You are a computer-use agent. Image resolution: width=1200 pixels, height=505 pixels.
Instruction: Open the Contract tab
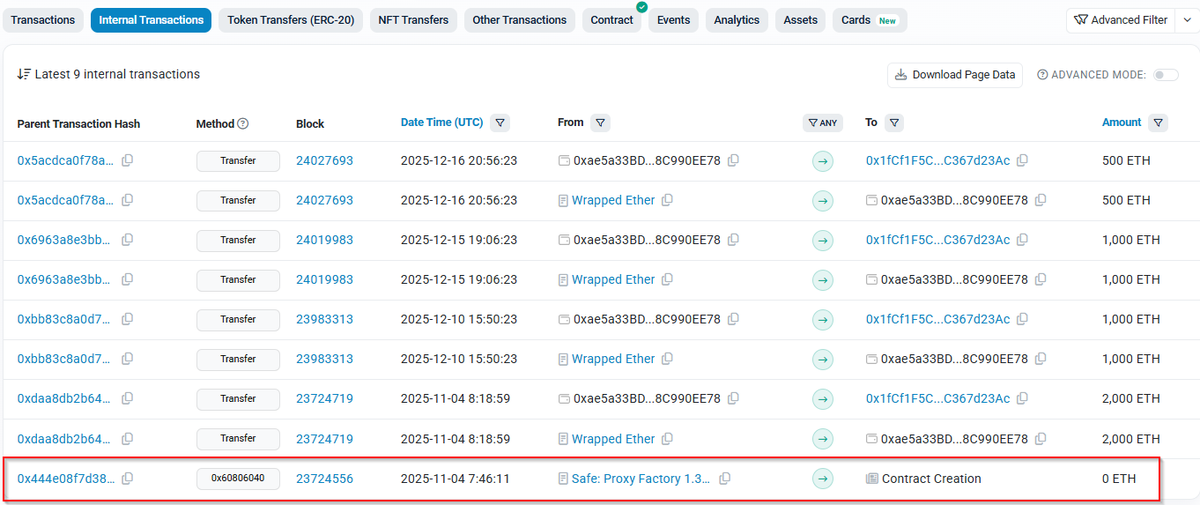pyautogui.click(x=612, y=20)
